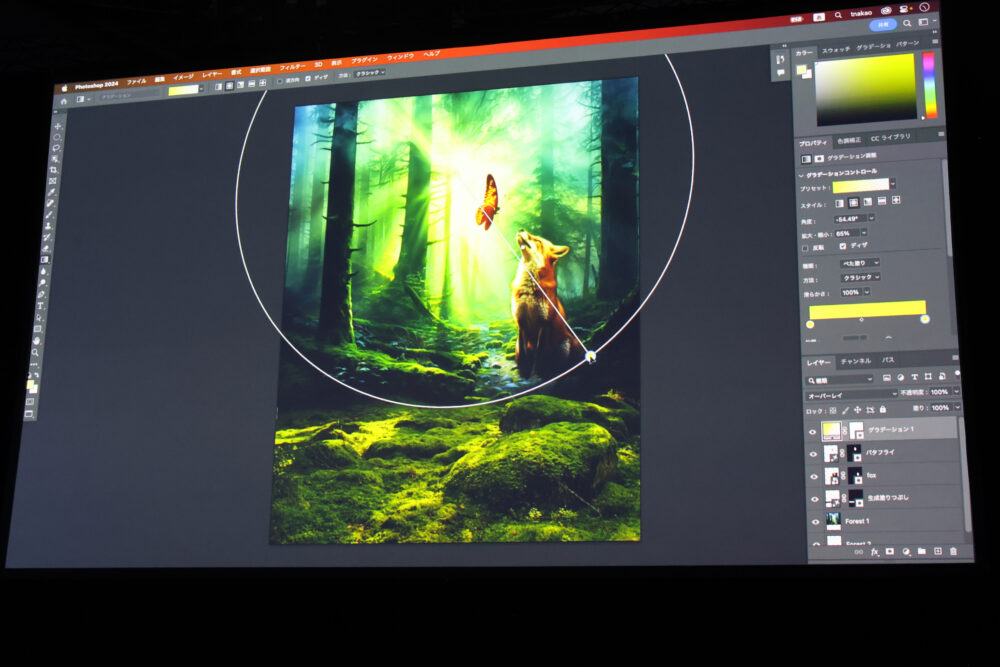The width and height of the screenshot is (1000, 667).
Task: Click the fx layer style icon
Action: click(874, 551)
